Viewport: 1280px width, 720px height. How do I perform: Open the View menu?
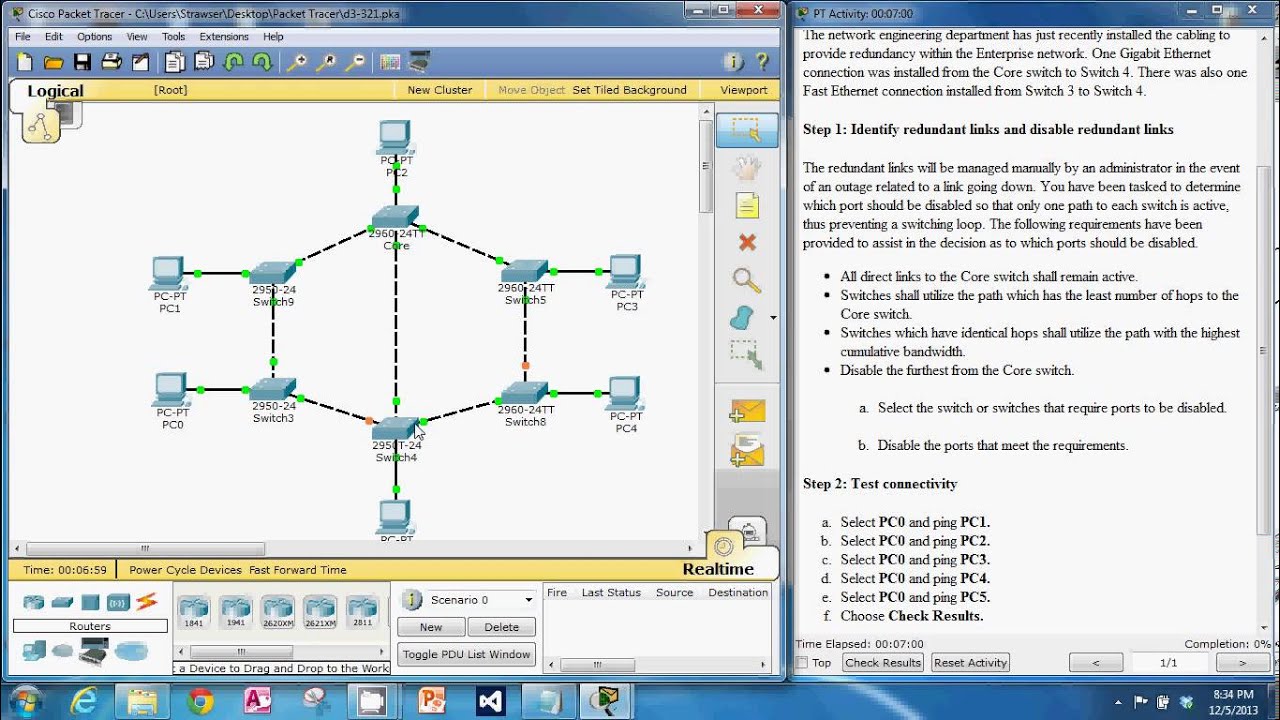tap(137, 36)
